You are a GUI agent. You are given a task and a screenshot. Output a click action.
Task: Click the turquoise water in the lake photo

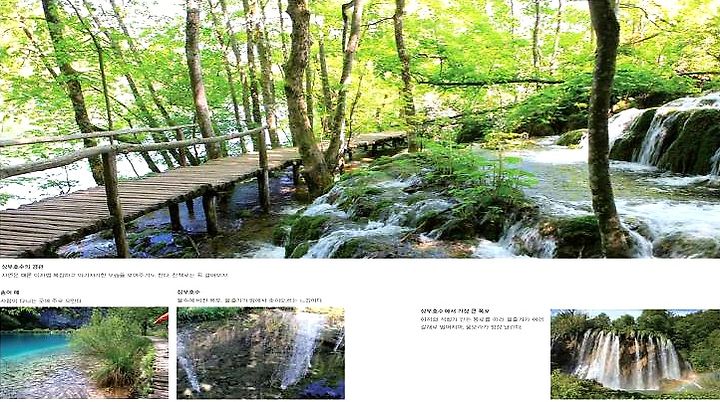(32, 347)
